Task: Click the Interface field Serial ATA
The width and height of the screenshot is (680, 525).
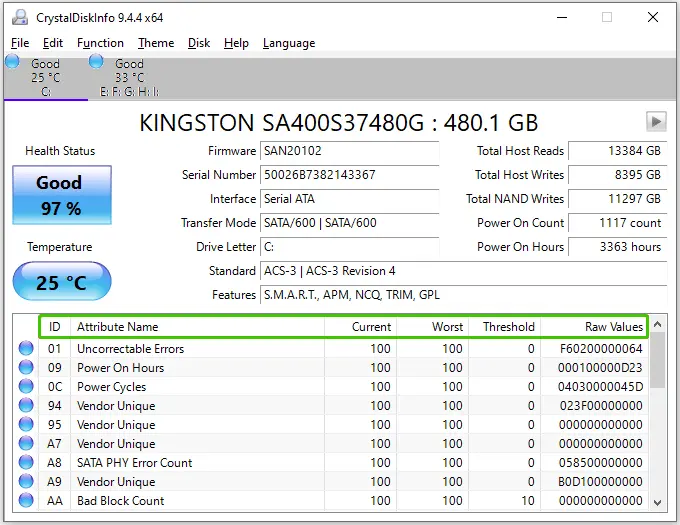Action: (350, 199)
